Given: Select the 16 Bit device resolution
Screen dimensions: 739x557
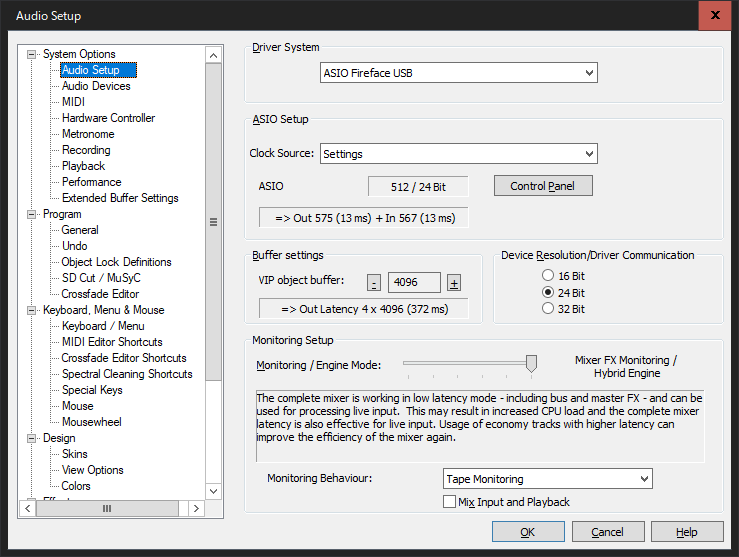Looking at the screenshot, I should click(x=547, y=275).
